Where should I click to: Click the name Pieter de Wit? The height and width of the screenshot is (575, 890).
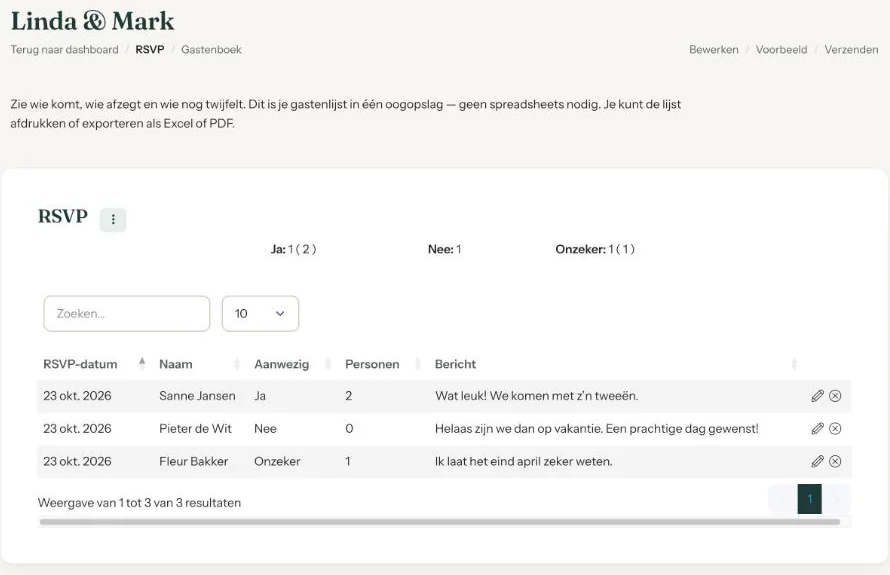[195, 429]
